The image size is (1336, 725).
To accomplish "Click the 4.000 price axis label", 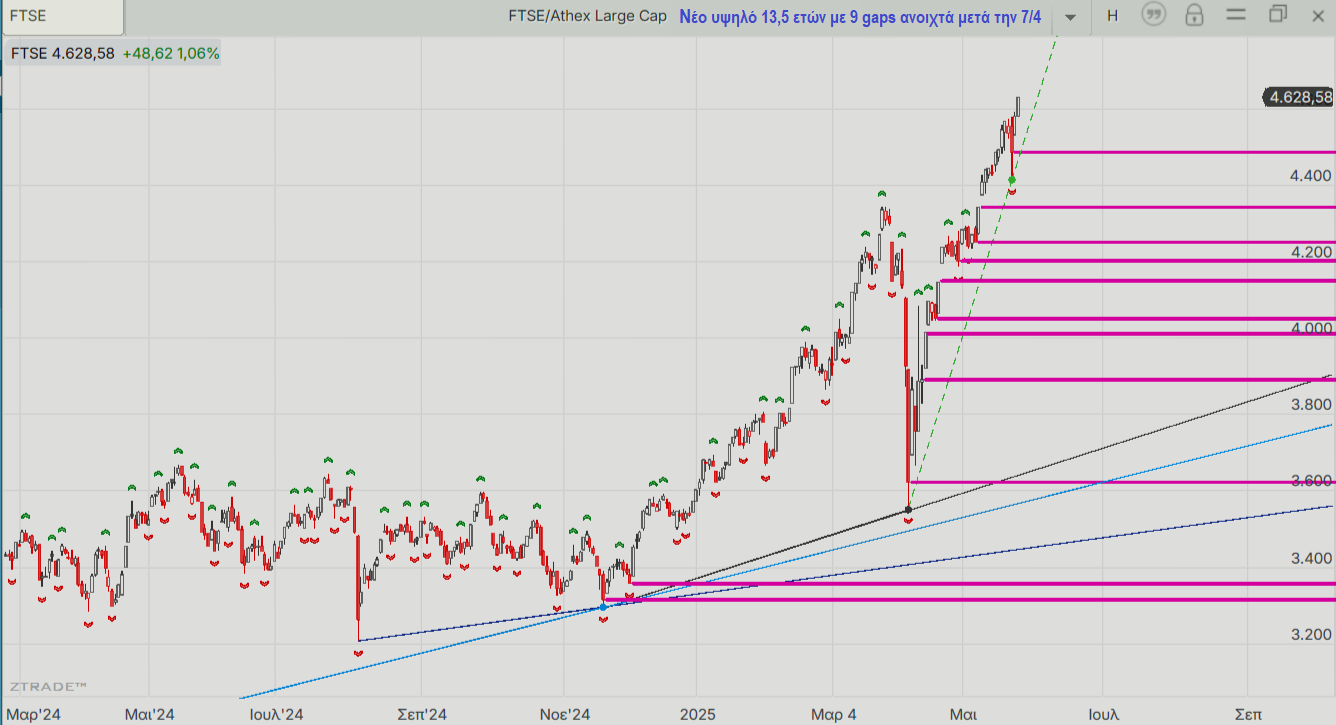I will 1310,328.
